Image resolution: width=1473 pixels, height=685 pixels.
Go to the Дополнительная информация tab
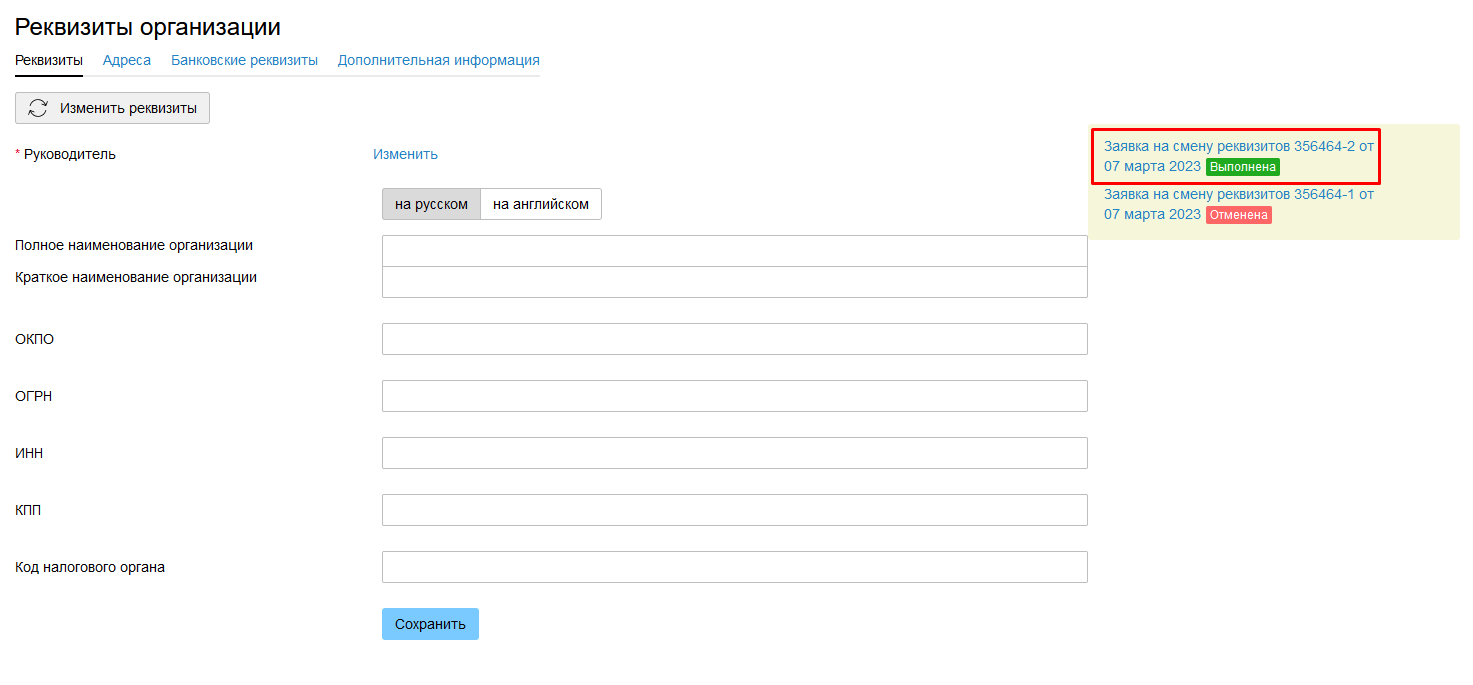tap(438, 60)
